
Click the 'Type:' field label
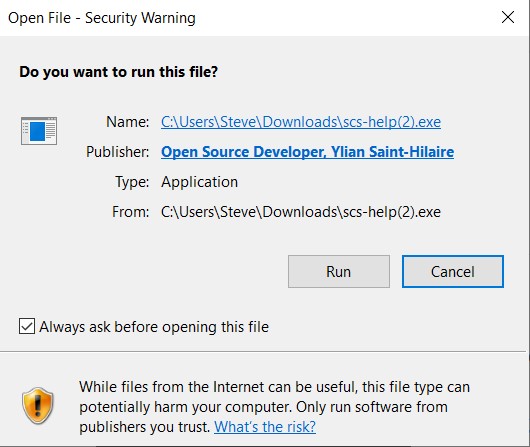(x=132, y=182)
